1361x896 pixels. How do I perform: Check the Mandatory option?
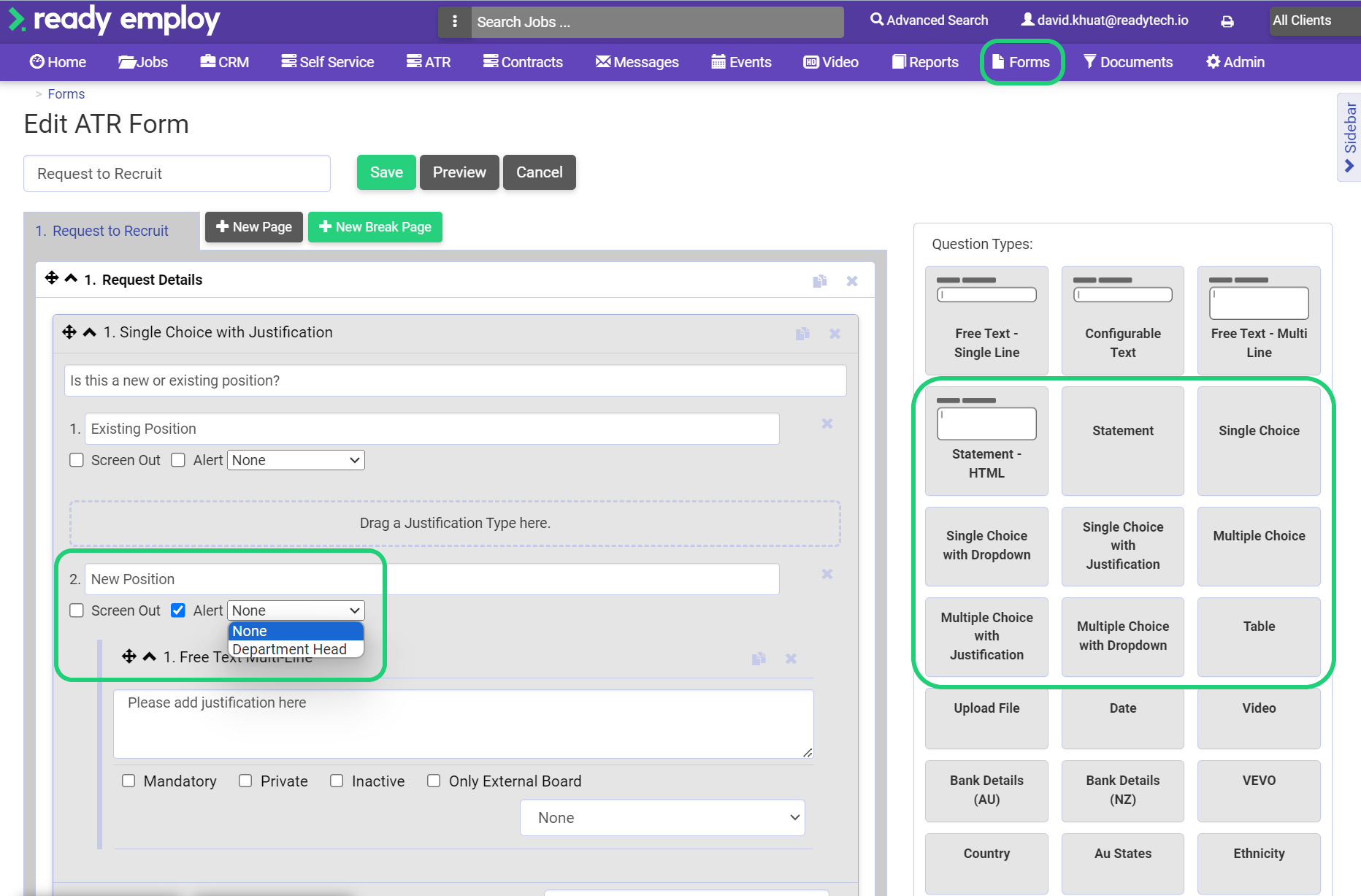tap(129, 781)
